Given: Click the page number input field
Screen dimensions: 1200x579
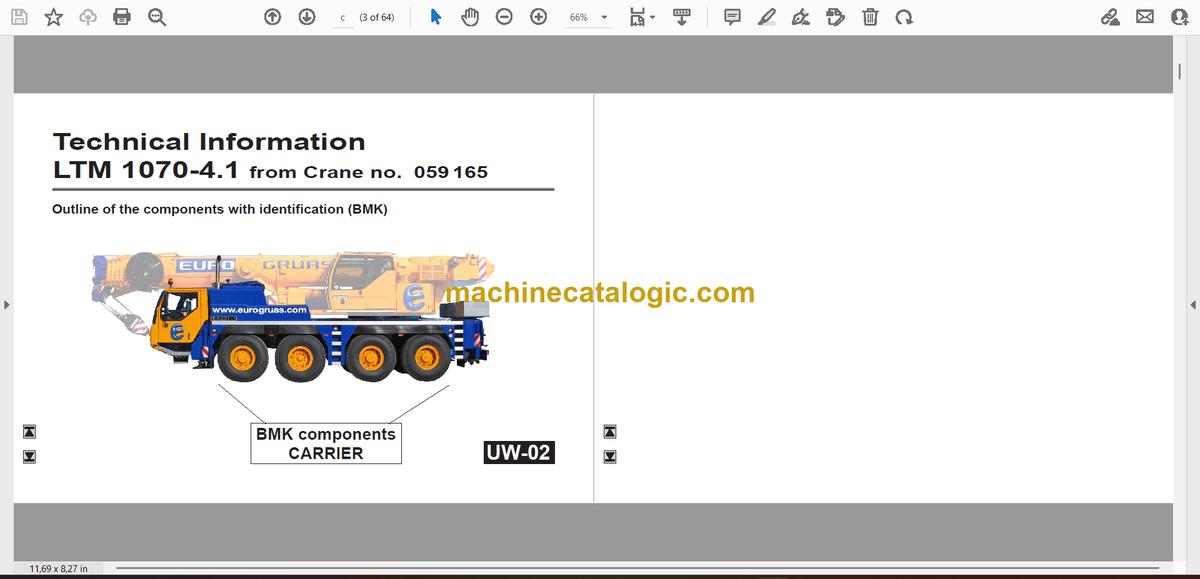Looking at the screenshot, I should pyautogui.click(x=343, y=17).
